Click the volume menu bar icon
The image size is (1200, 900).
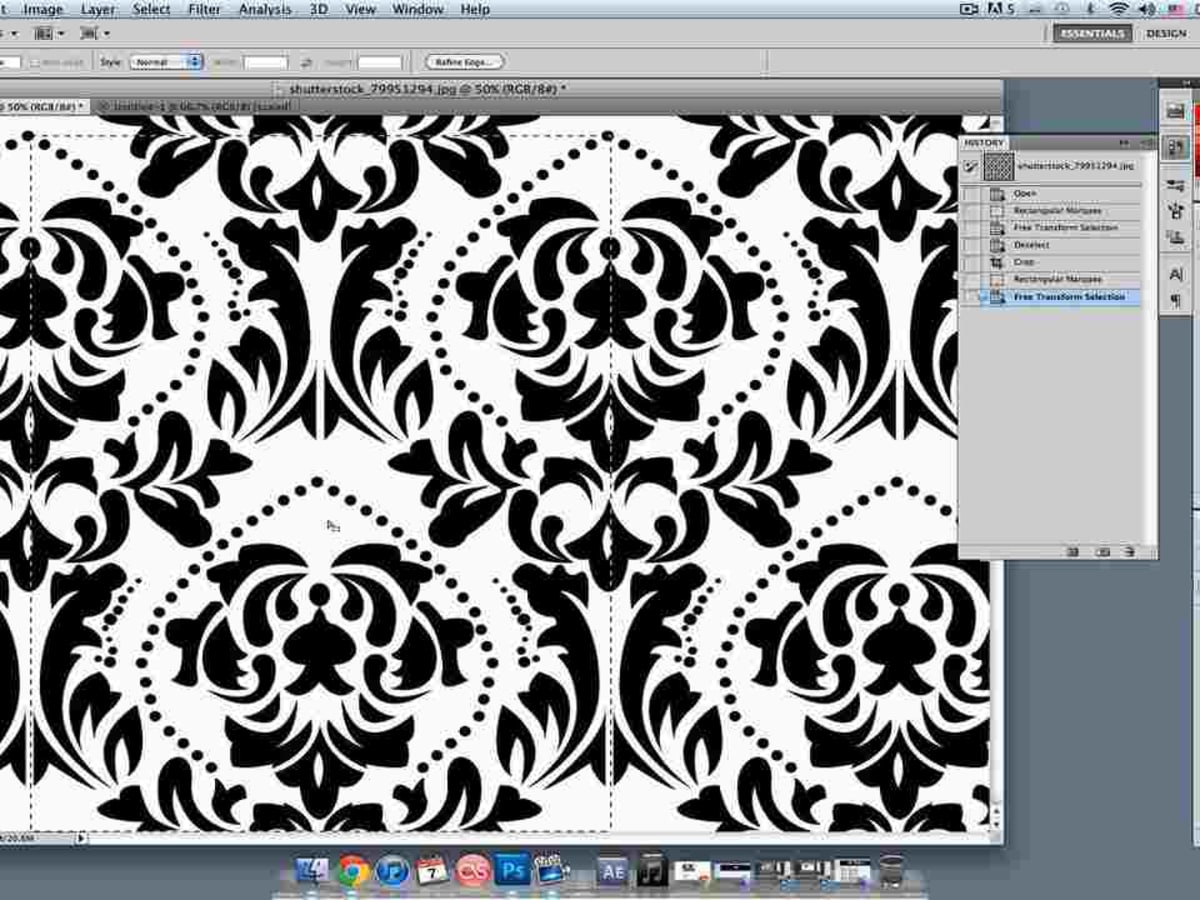(1148, 10)
